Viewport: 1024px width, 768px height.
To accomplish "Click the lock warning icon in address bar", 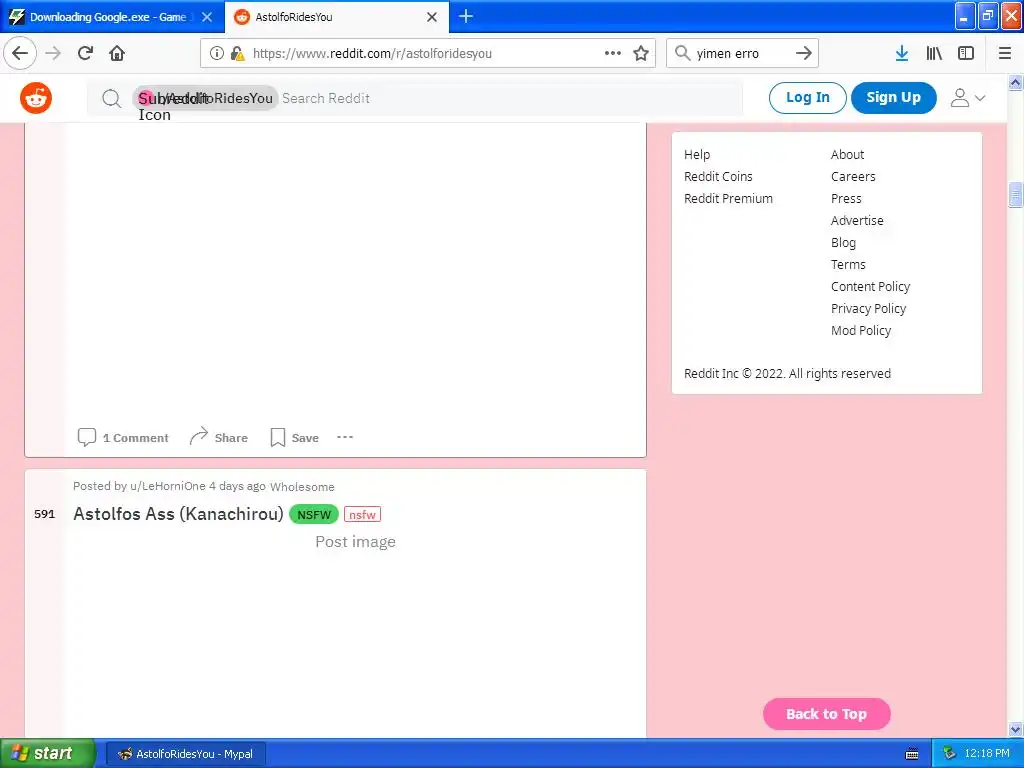I will click(237, 54).
